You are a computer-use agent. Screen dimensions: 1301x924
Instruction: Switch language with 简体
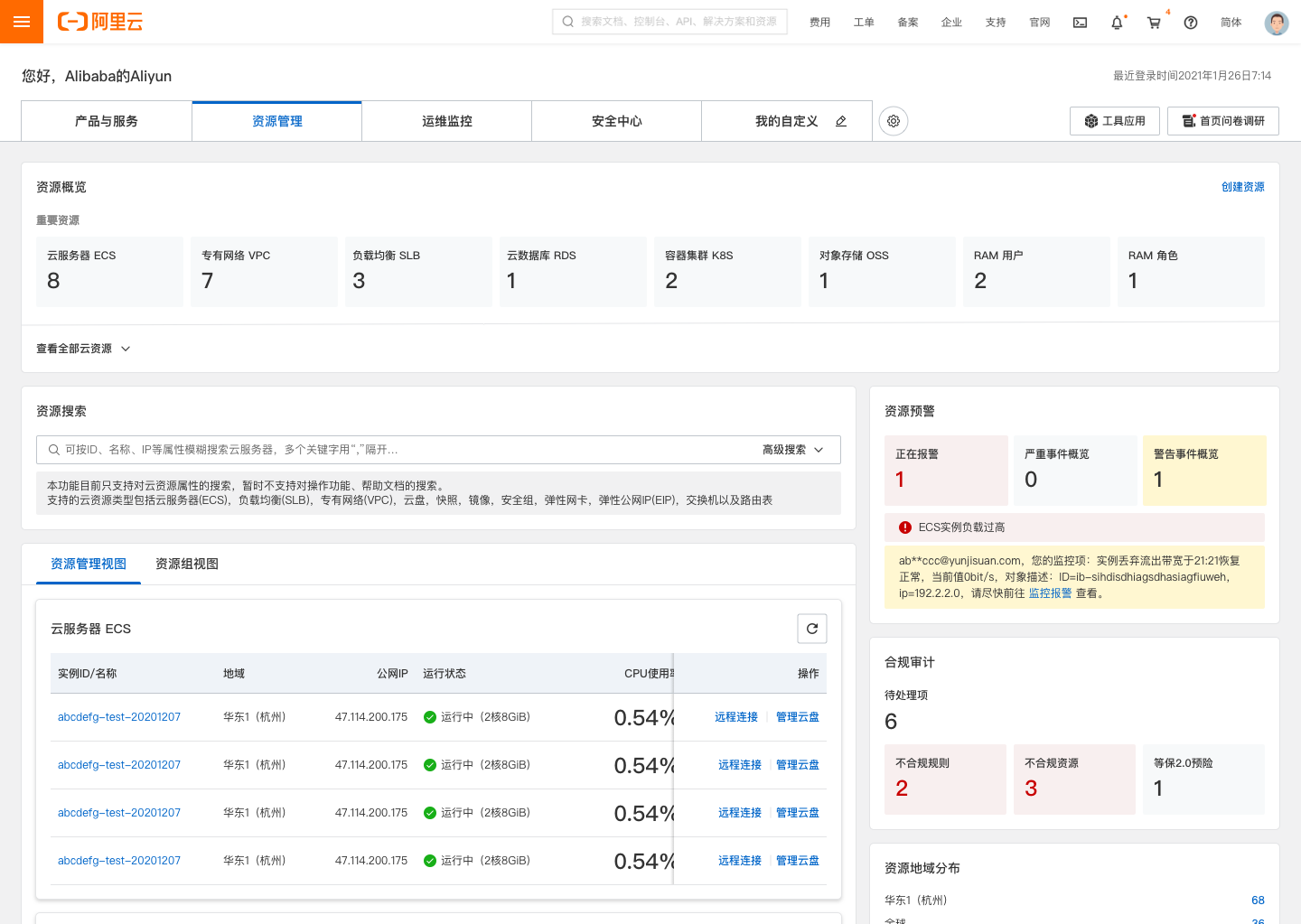[x=1231, y=23]
